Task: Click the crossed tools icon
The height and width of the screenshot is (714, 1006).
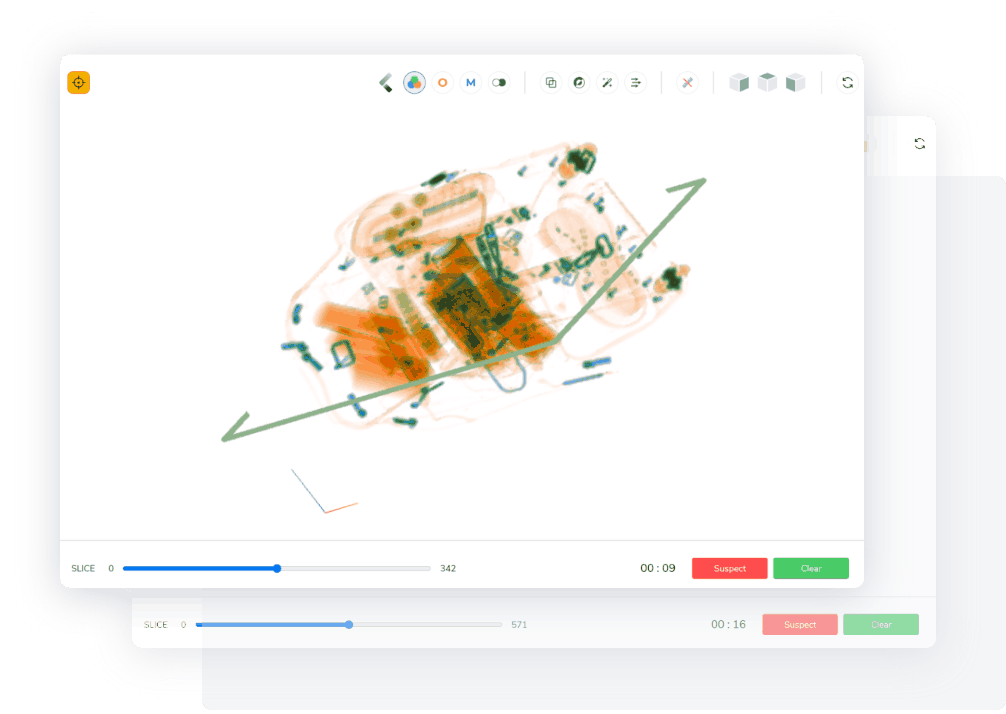Action: 687,83
